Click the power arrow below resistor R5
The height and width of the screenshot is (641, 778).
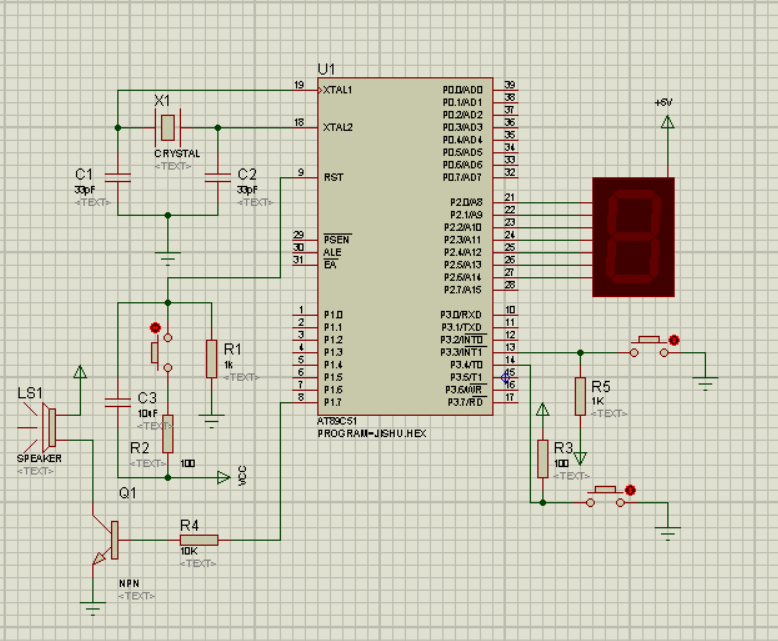coord(580,458)
